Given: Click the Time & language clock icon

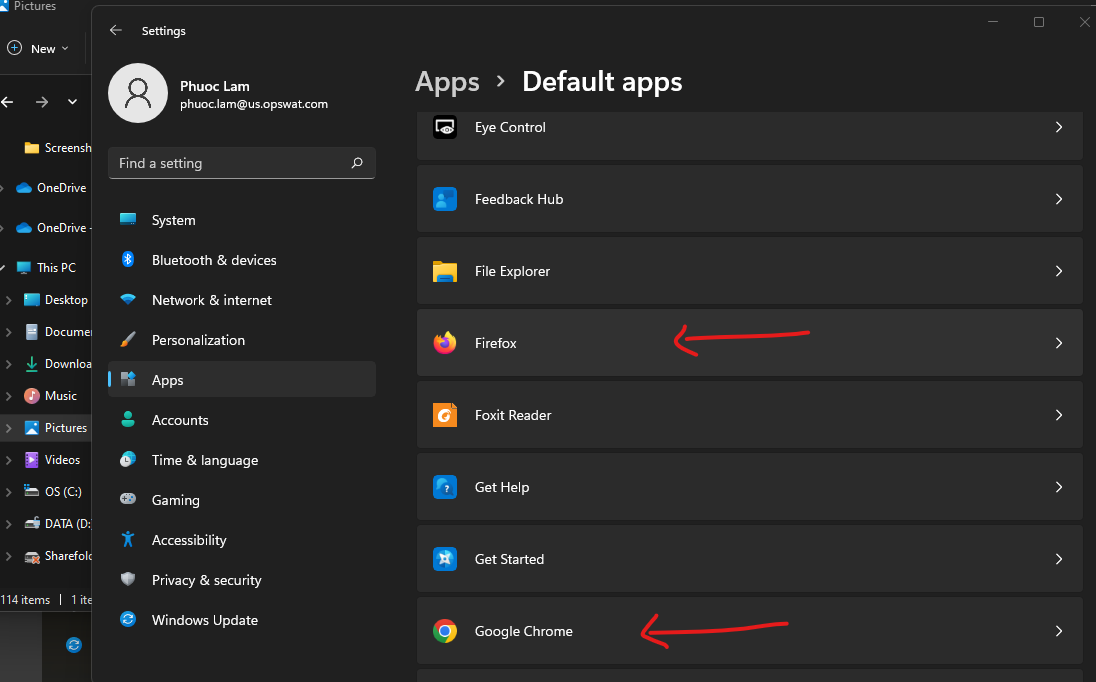Looking at the screenshot, I should click(x=128, y=459).
